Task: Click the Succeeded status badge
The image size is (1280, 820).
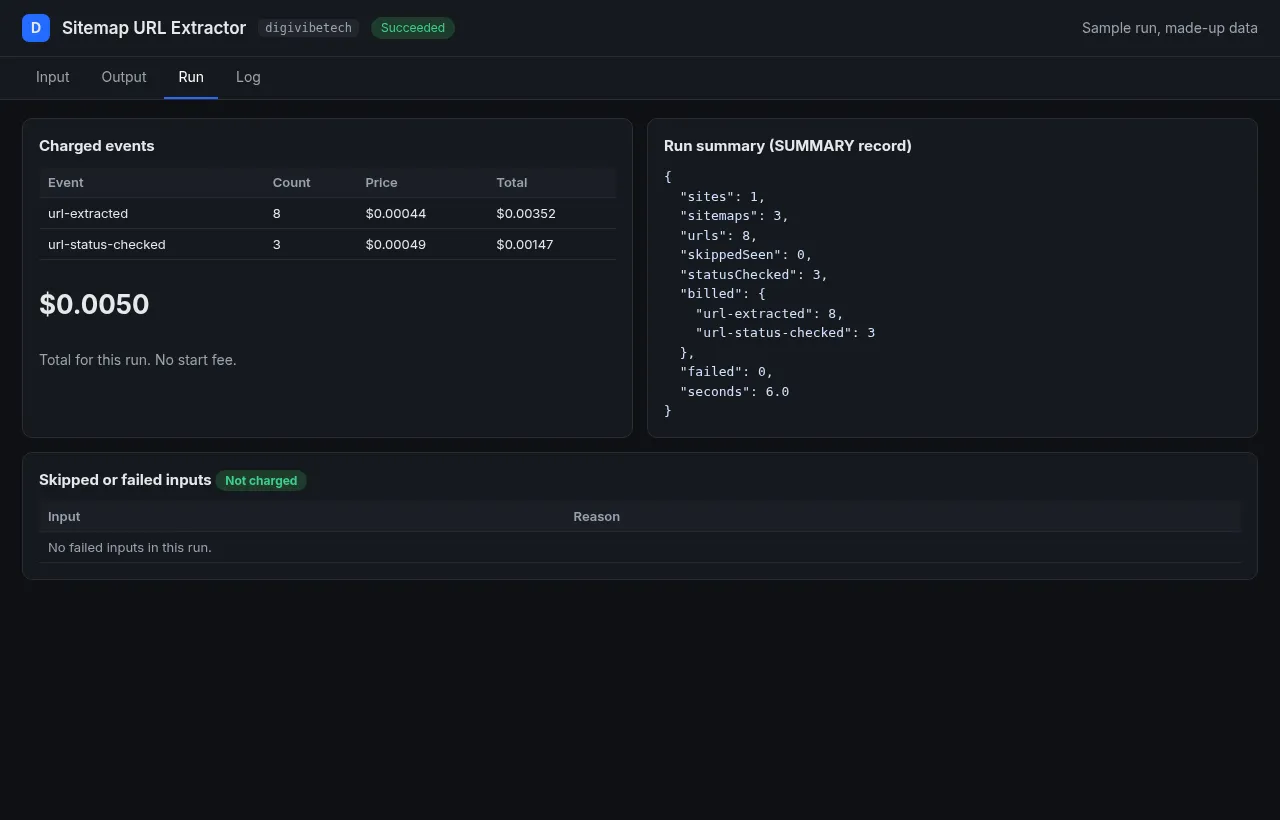Action: 413,28
